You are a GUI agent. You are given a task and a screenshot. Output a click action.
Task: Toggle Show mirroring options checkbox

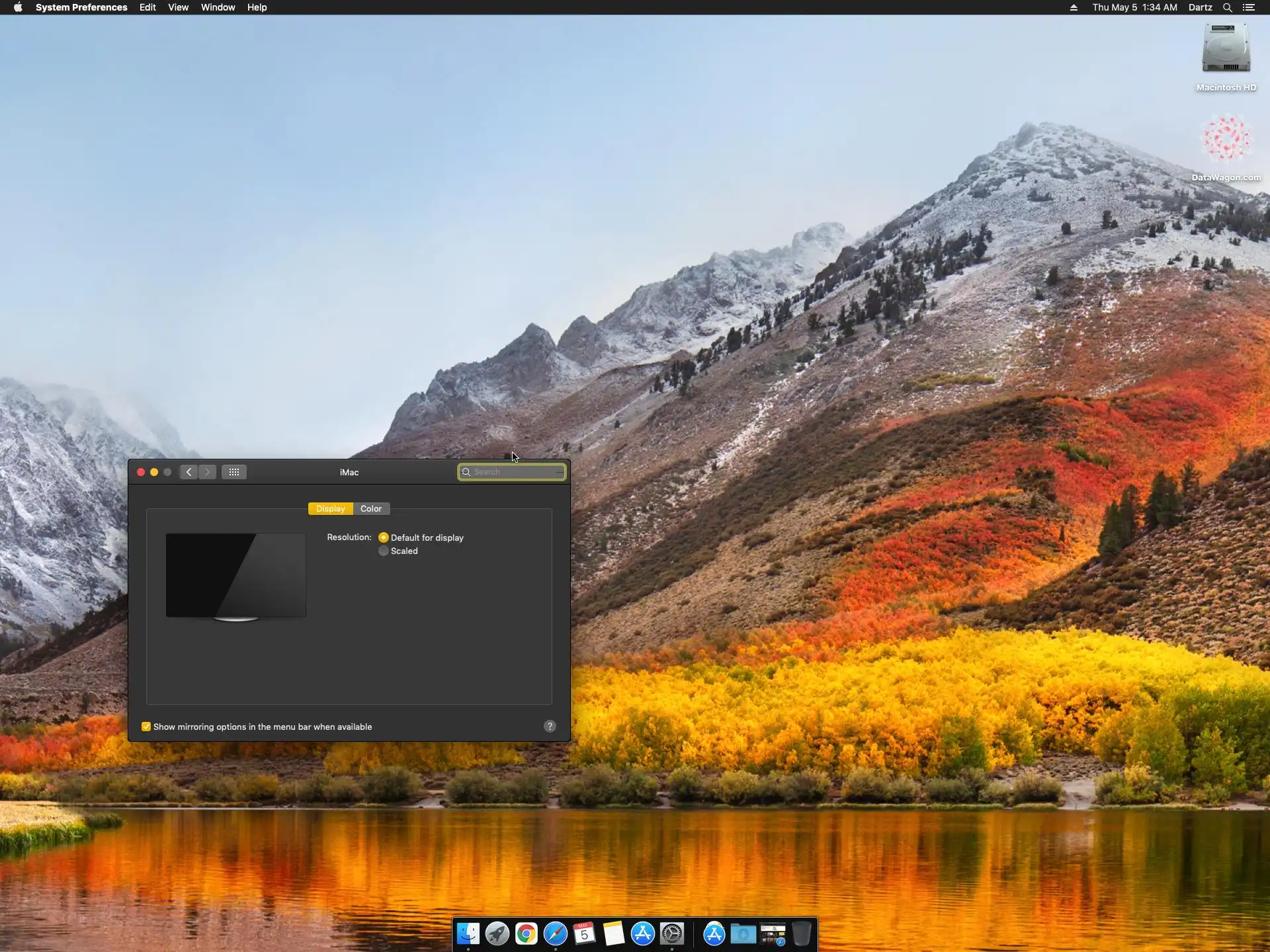click(146, 727)
